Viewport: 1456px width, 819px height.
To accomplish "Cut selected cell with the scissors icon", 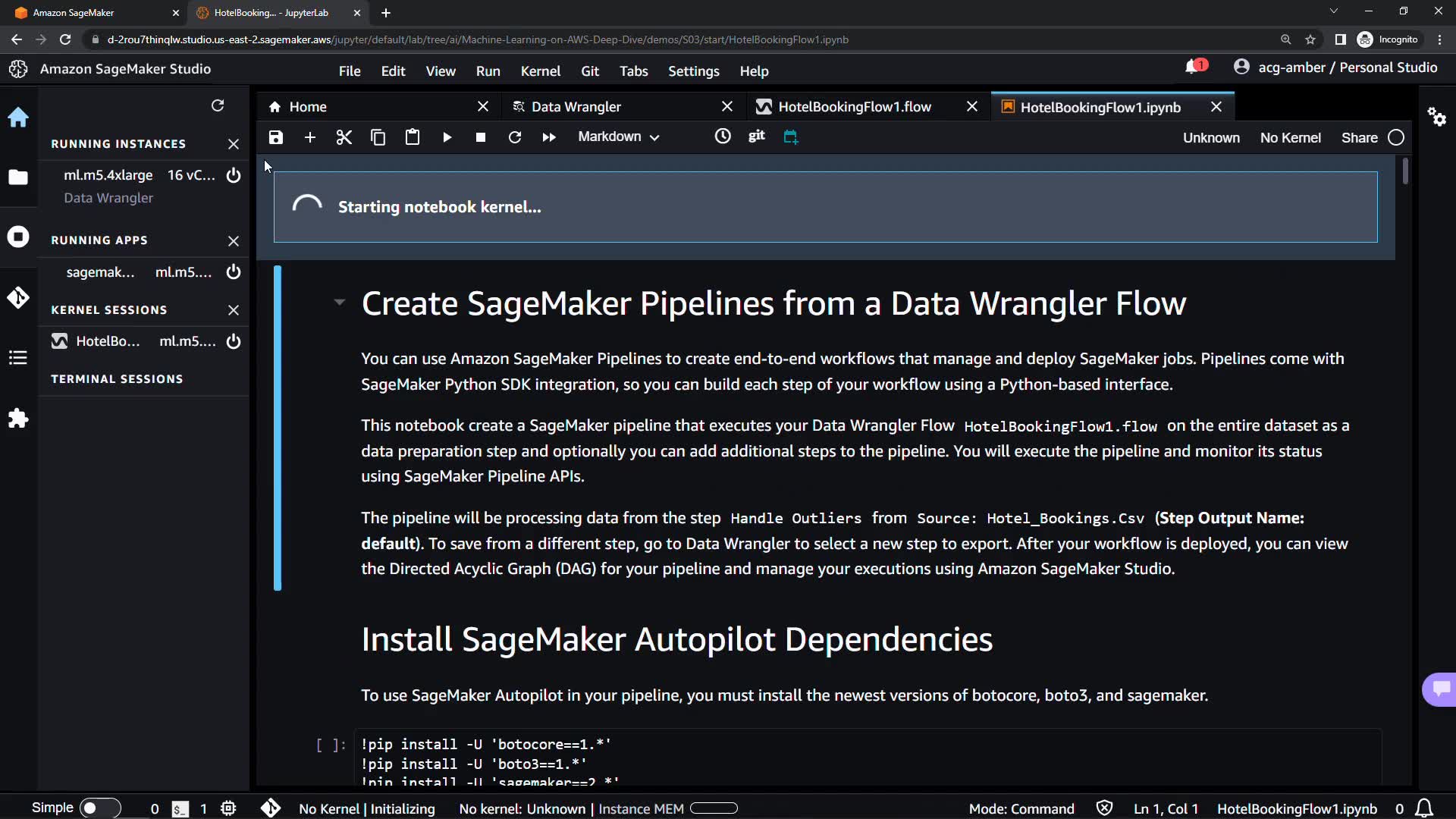I will coord(344,137).
